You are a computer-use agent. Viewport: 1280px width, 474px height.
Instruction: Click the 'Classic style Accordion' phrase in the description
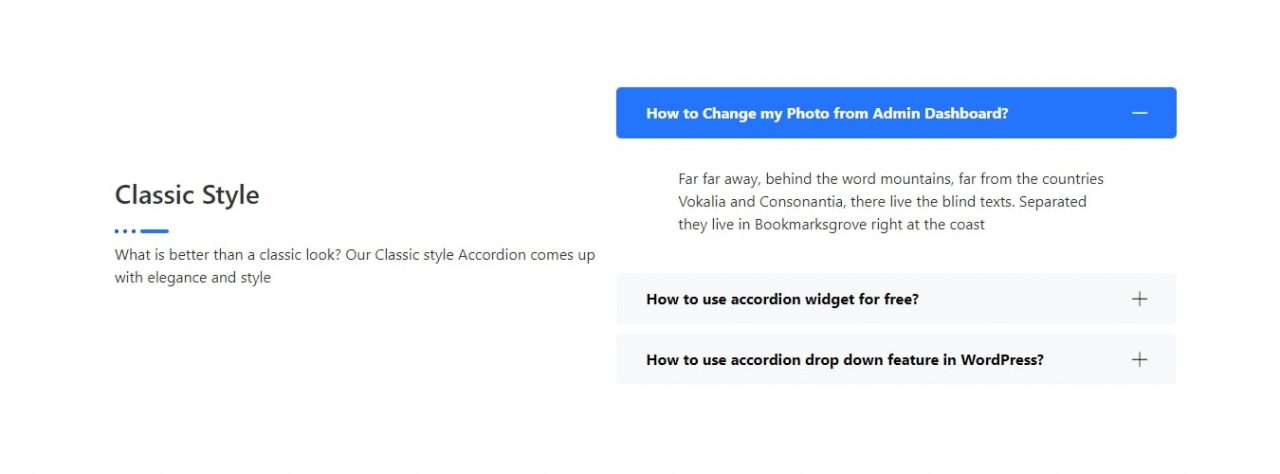point(450,255)
